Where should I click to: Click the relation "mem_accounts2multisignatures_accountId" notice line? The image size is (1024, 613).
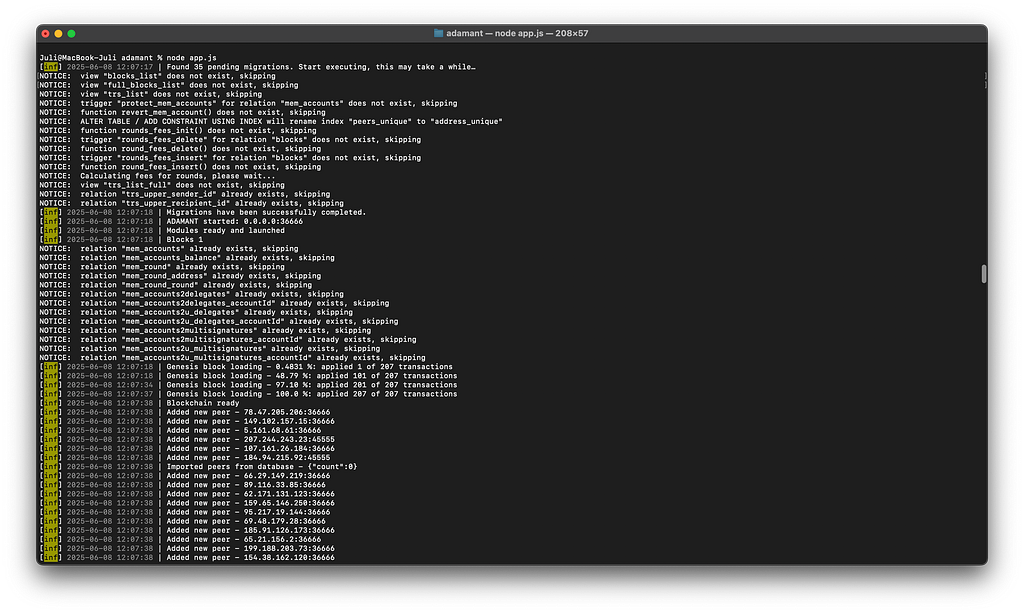[228, 340]
